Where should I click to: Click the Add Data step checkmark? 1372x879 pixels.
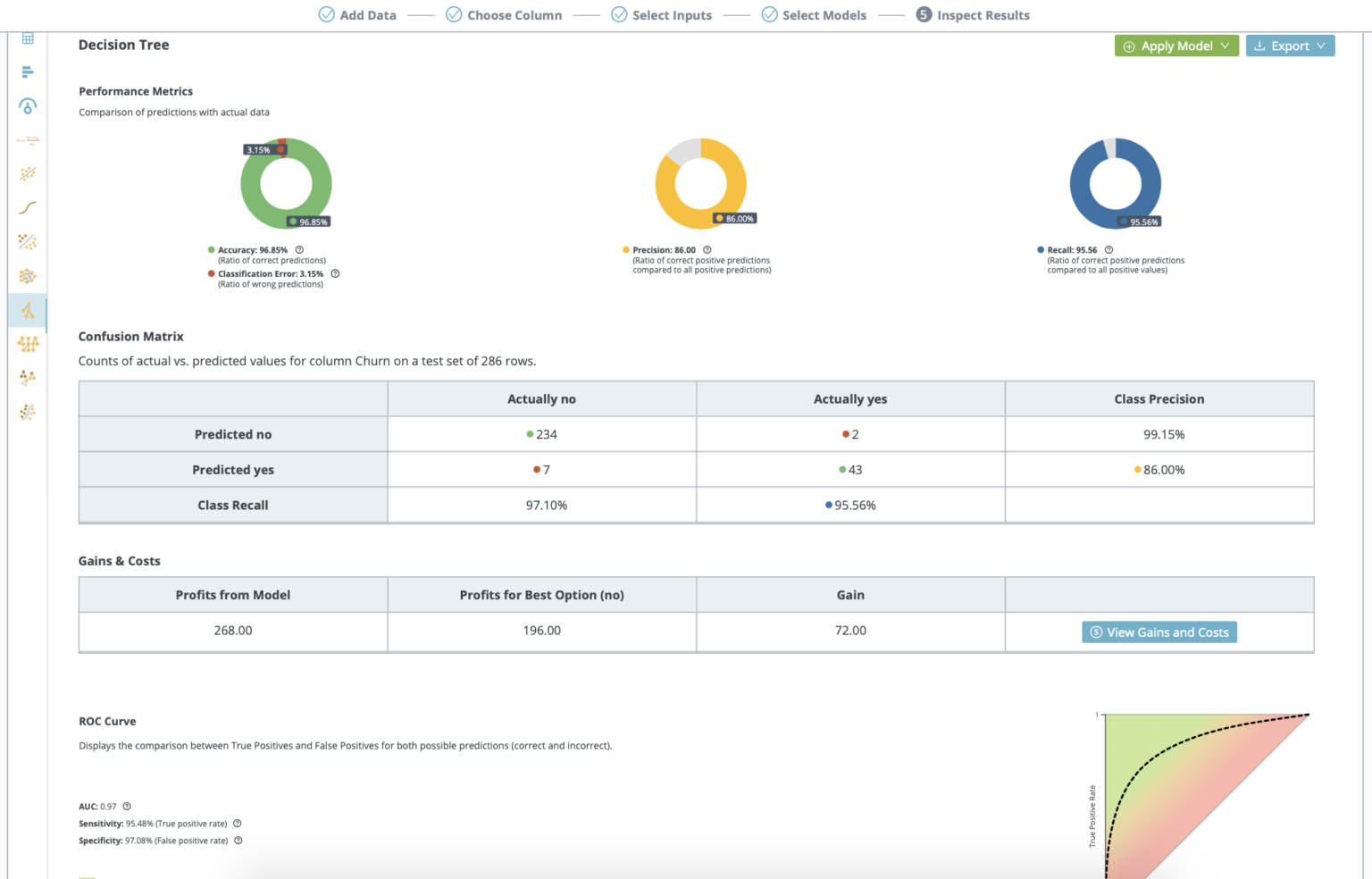[327, 15]
